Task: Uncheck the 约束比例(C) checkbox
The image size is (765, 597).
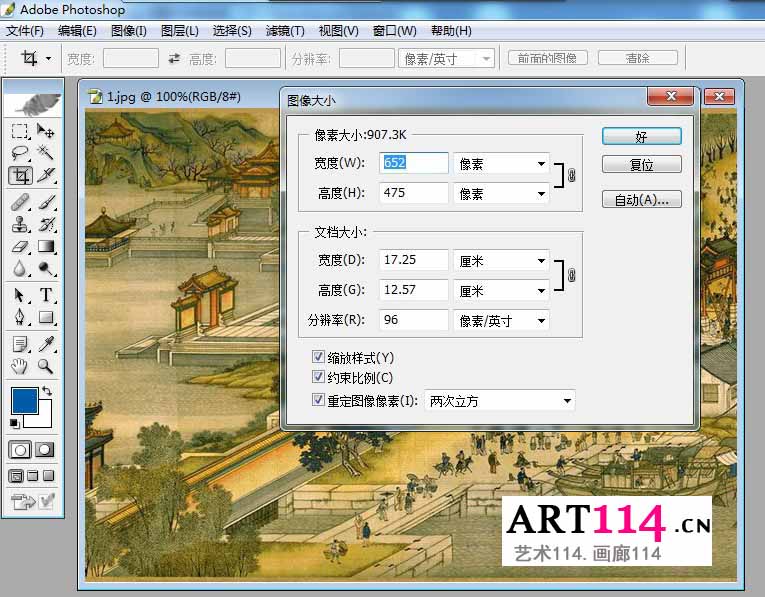Action: [x=318, y=377]
